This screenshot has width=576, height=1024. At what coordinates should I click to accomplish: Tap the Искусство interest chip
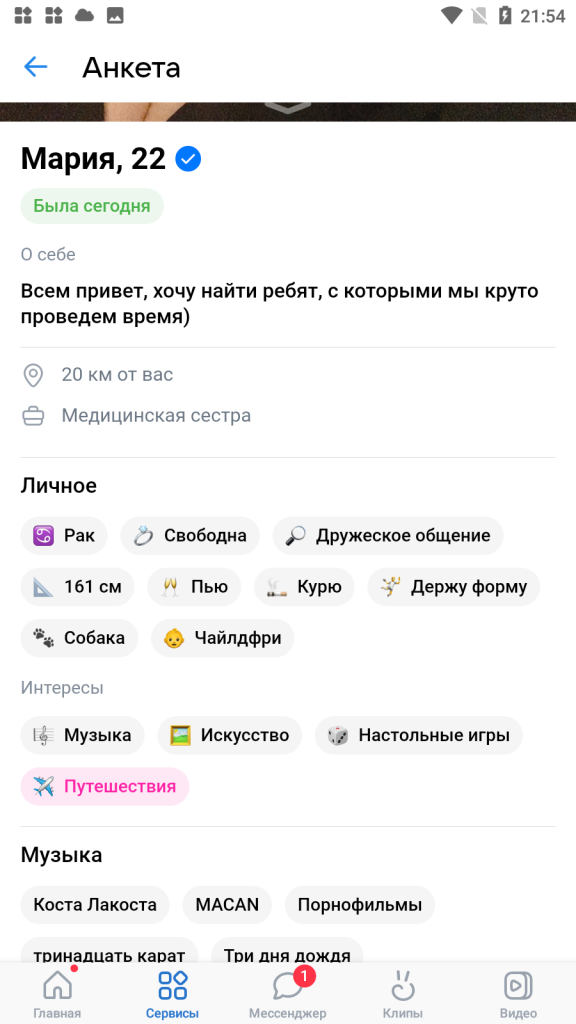click(230, 735)
